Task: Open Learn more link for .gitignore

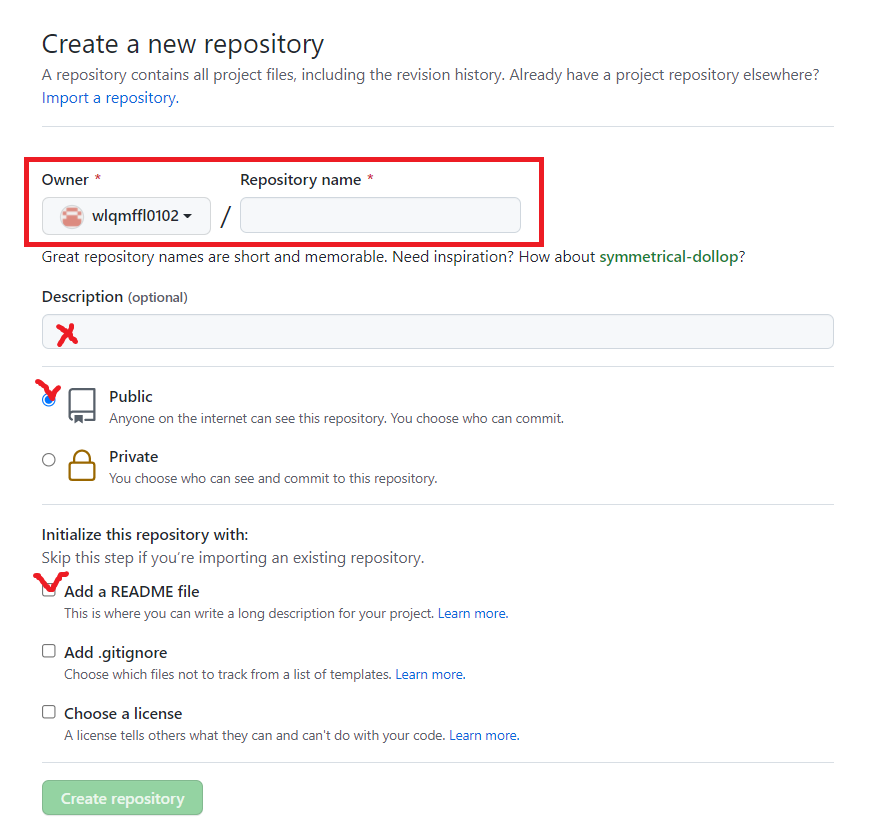Action: [x=429, y=674]
